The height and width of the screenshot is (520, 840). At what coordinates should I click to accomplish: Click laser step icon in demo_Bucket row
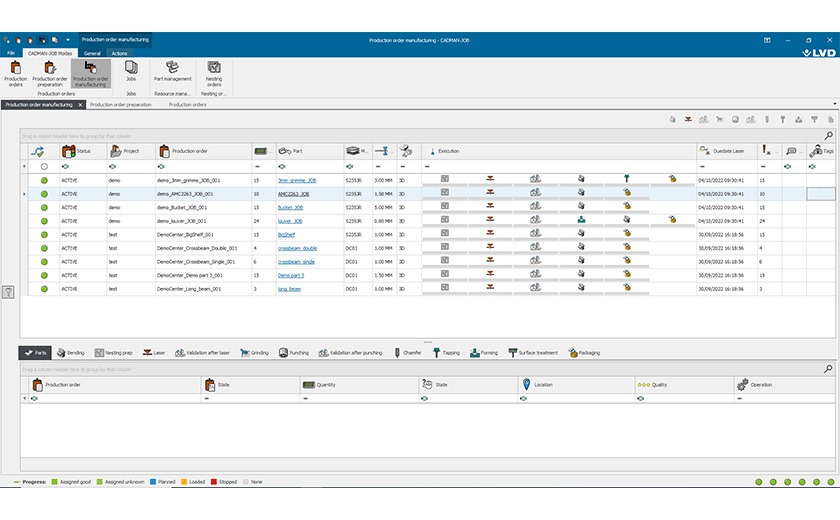point(490,206)
